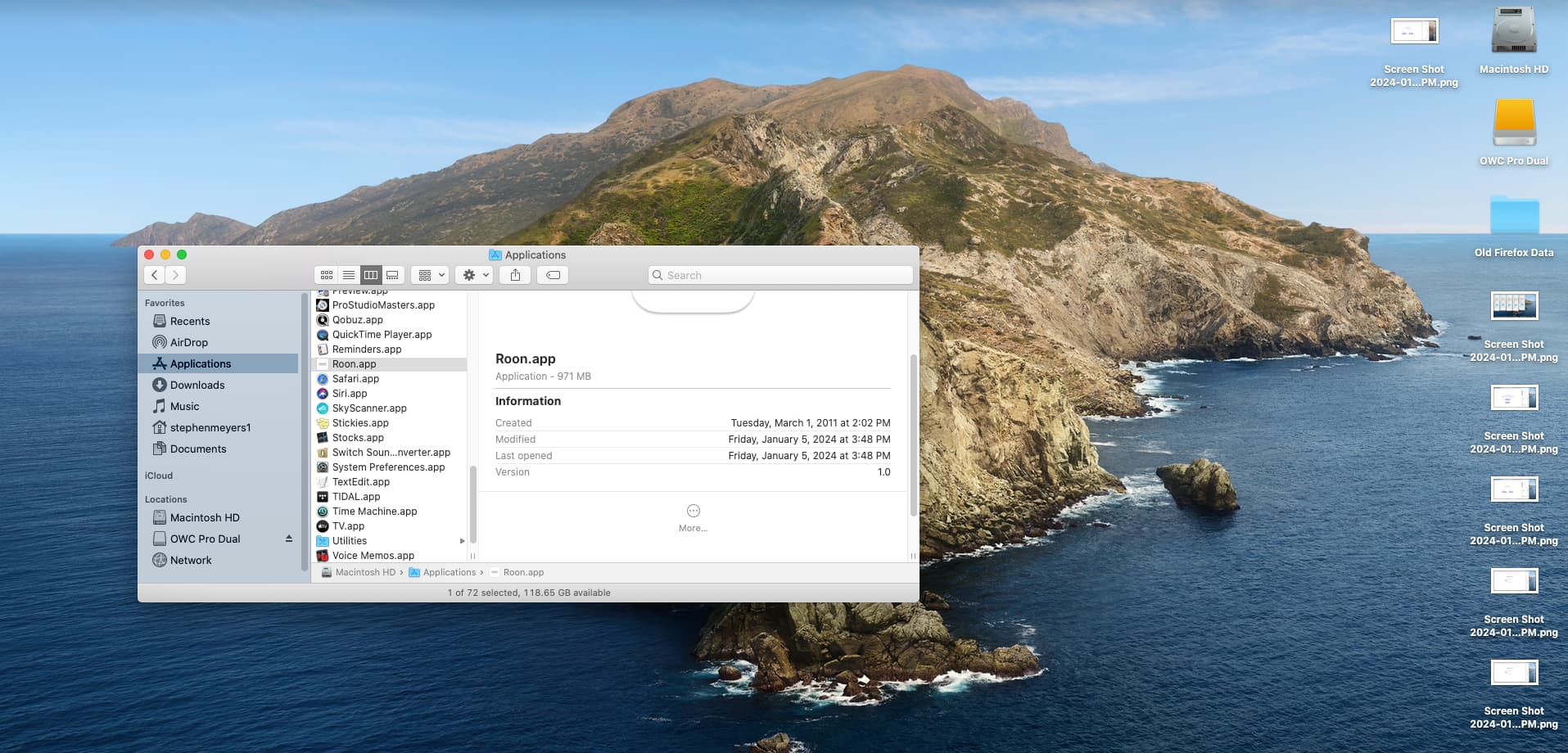Open the Action gear menu
The image size is (1568, 753).
[475, 275]
